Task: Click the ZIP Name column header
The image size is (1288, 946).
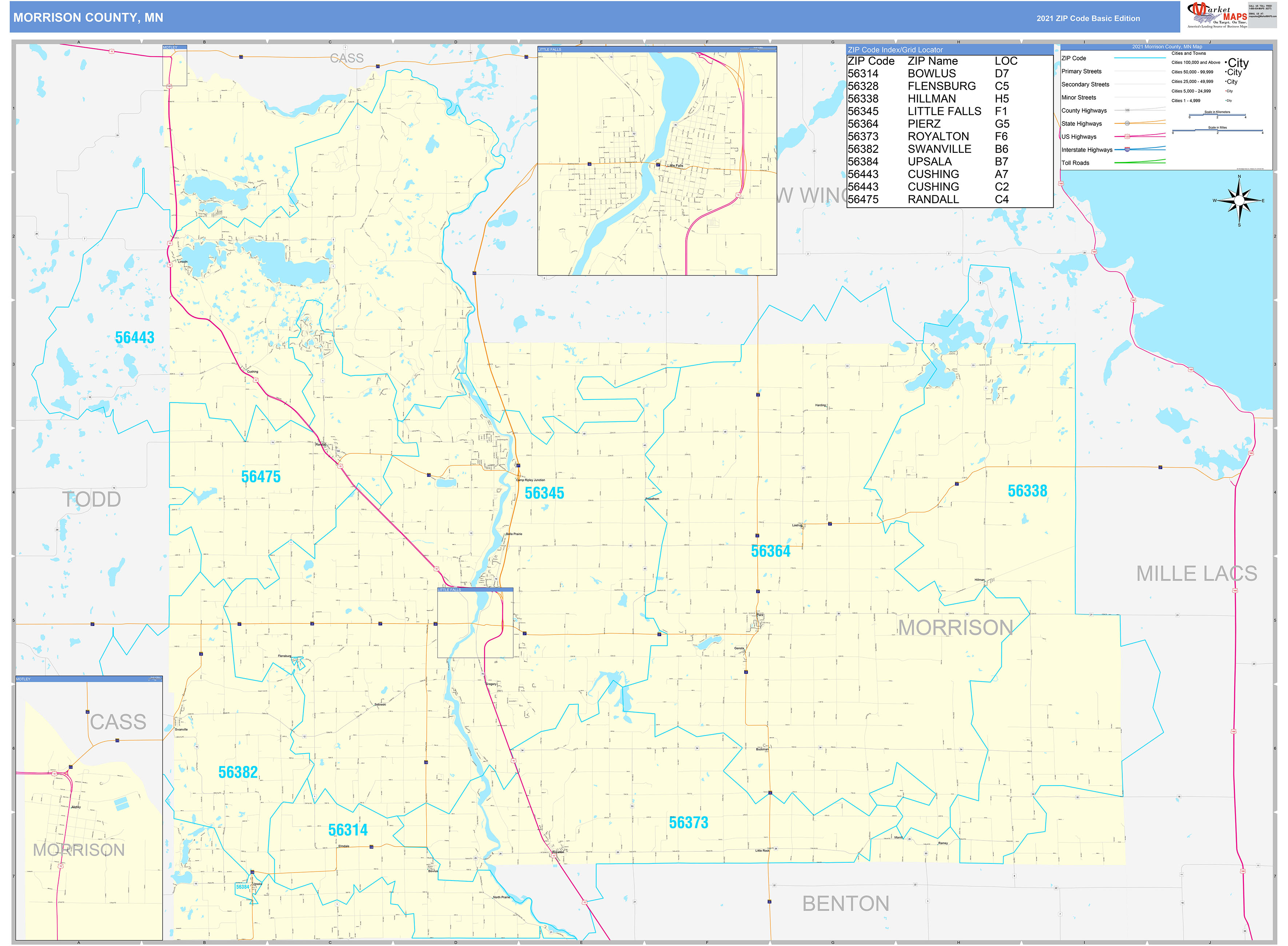Action: (x=933, y=61)
